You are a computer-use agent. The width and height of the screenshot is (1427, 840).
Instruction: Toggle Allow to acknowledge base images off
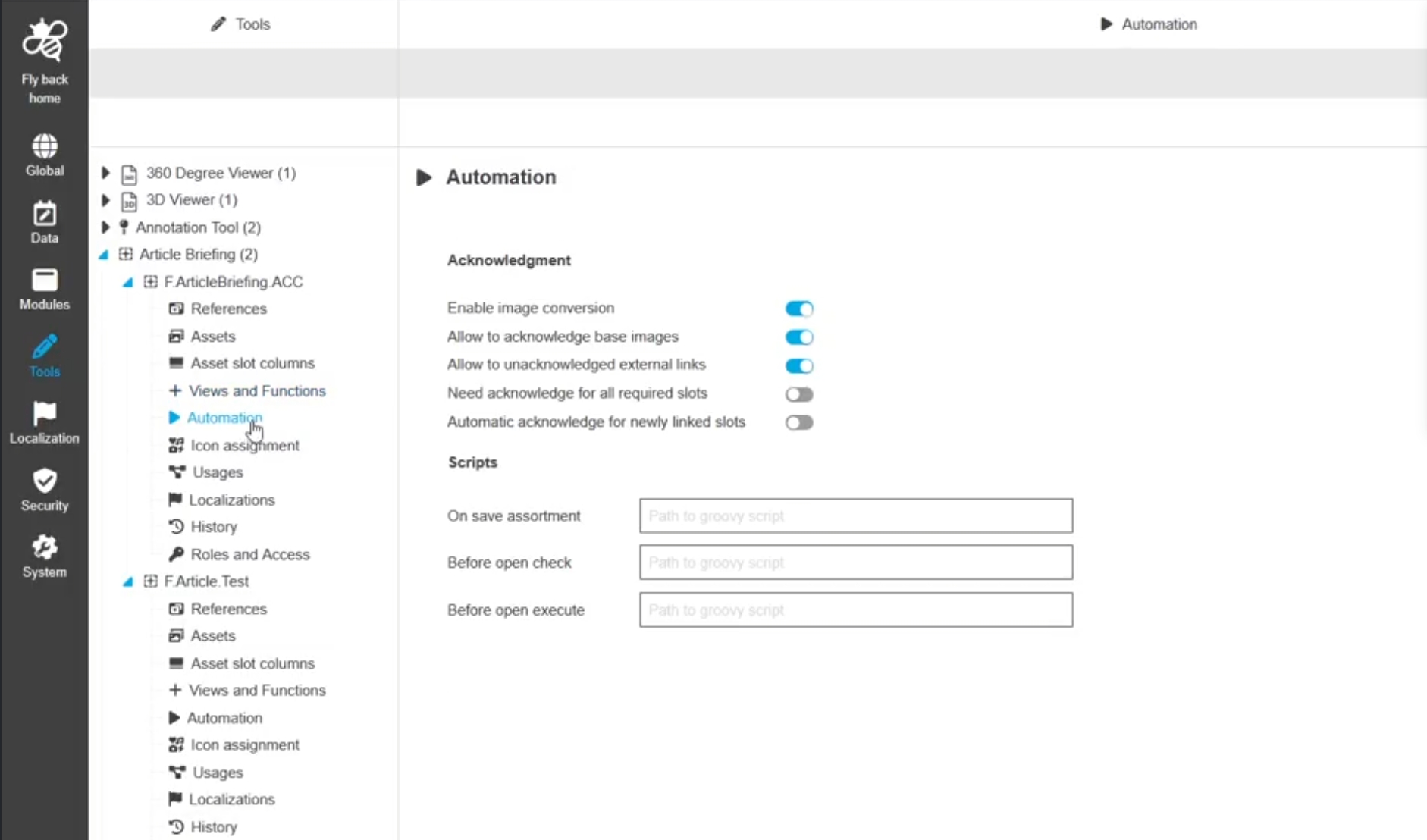(x=798, y=337)
